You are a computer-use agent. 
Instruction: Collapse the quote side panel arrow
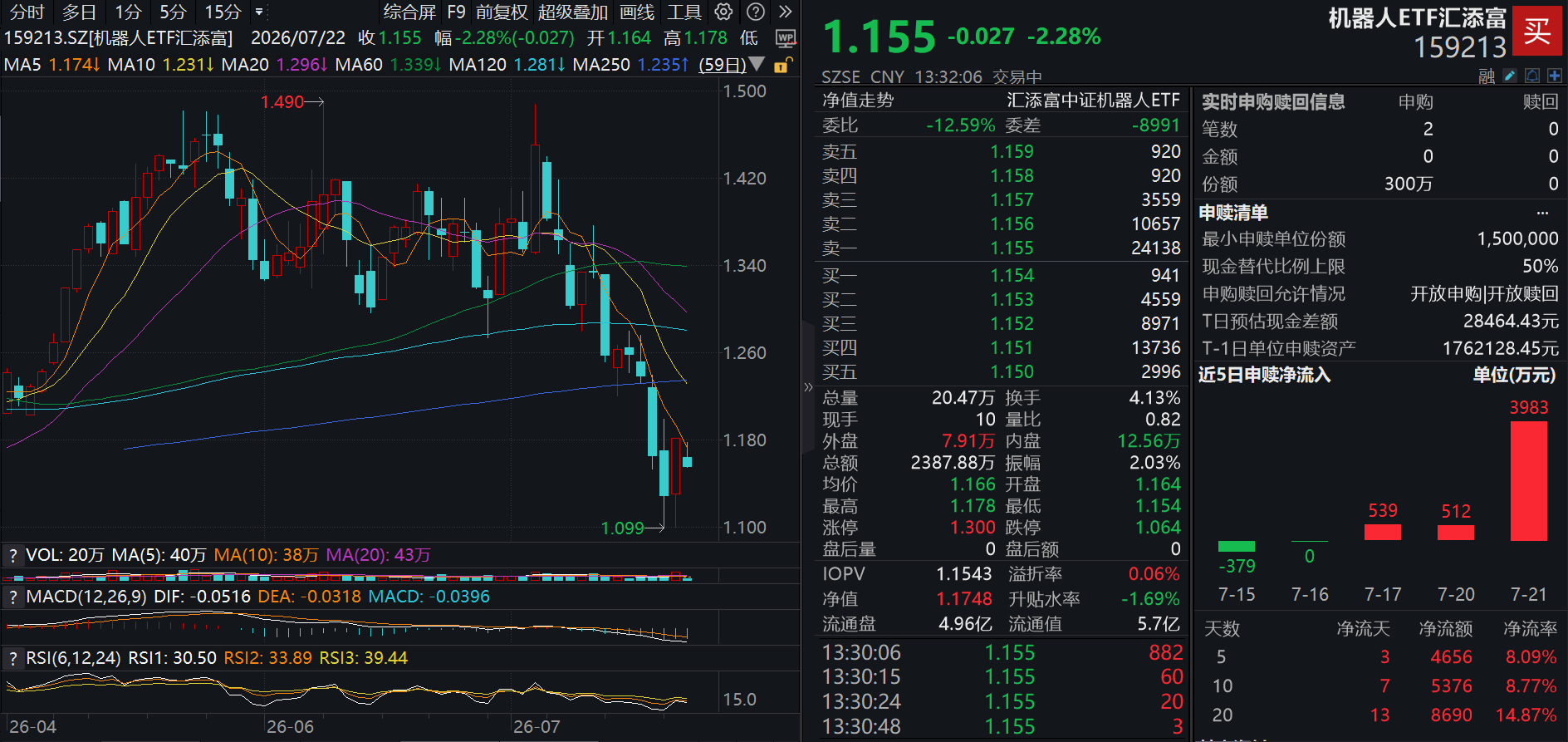(807, 386)
